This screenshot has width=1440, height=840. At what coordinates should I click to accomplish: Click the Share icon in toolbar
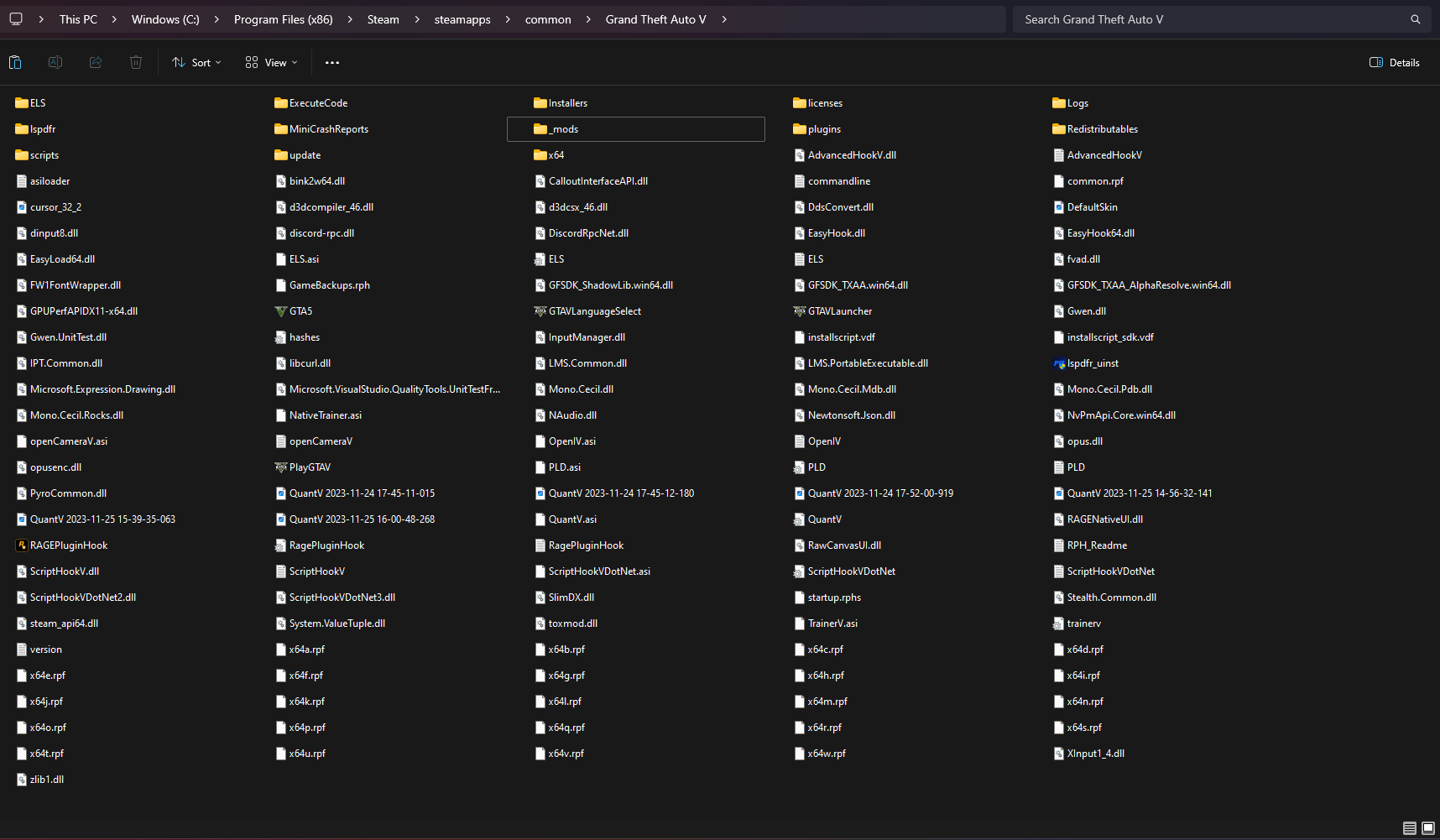(x=96, y=62)
